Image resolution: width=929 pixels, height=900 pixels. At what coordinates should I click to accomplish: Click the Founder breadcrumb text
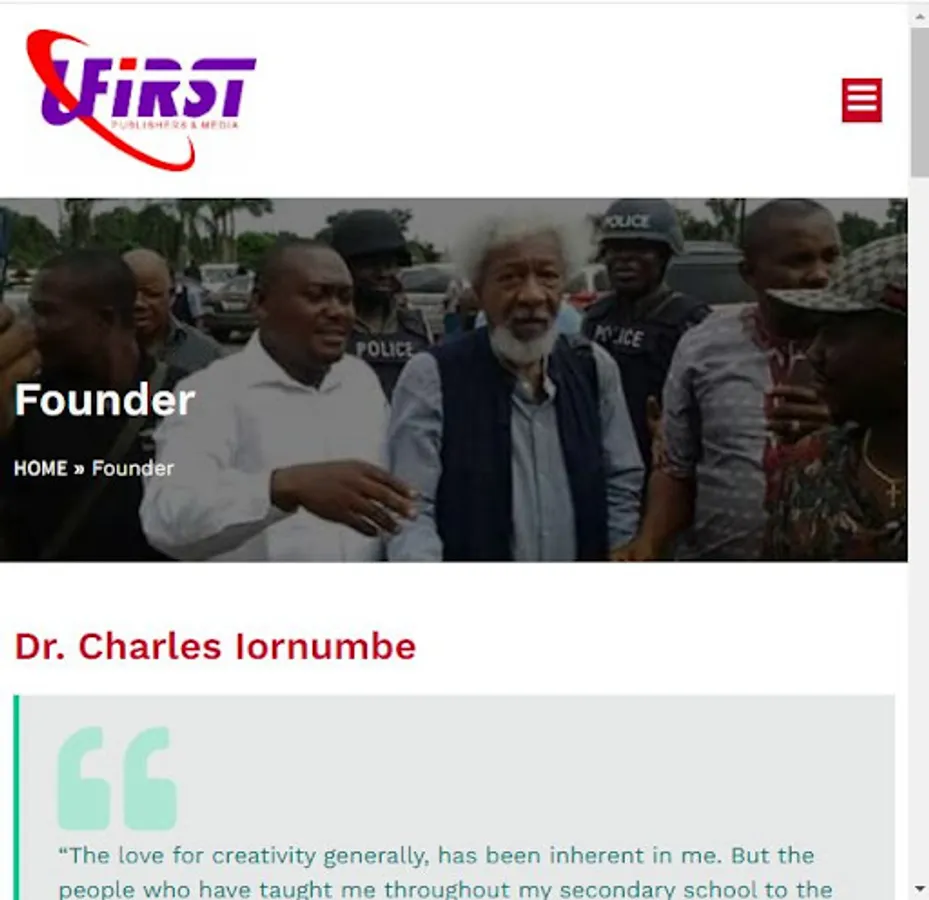[133, 469]
